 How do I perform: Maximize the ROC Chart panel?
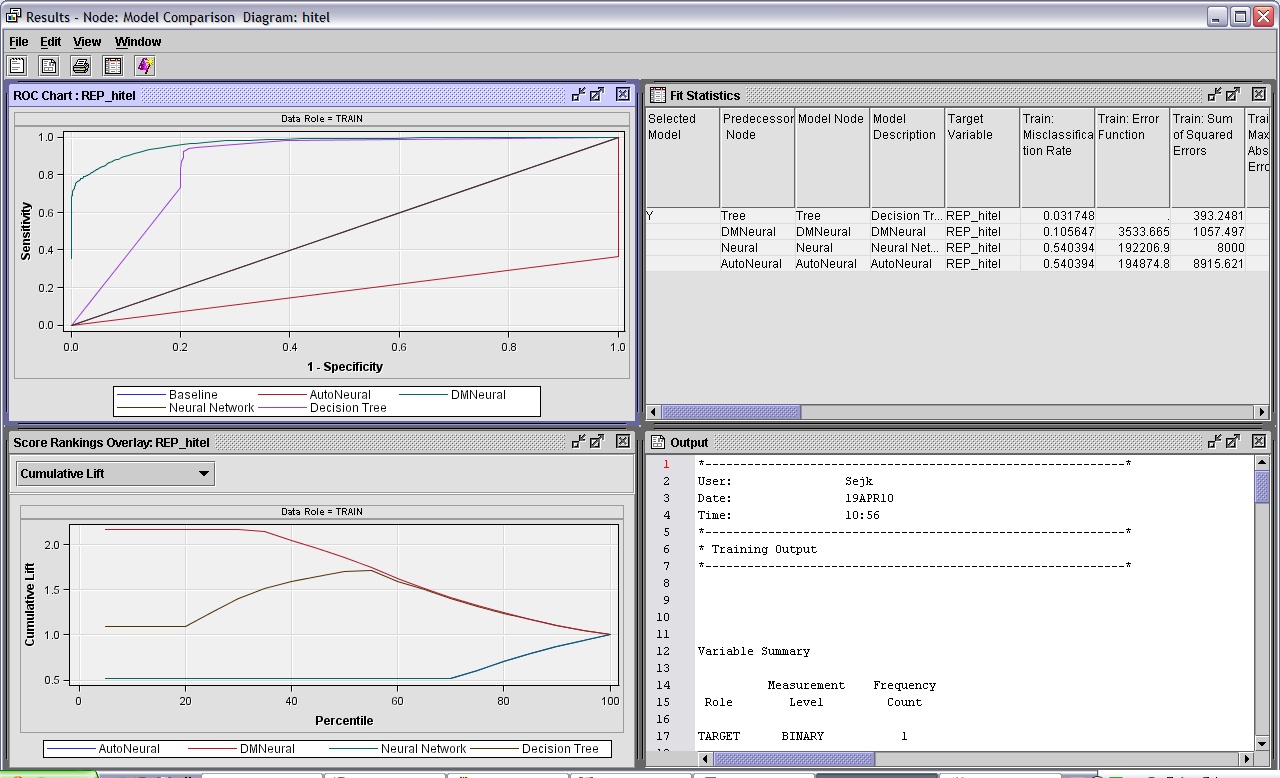click(597, 95)
